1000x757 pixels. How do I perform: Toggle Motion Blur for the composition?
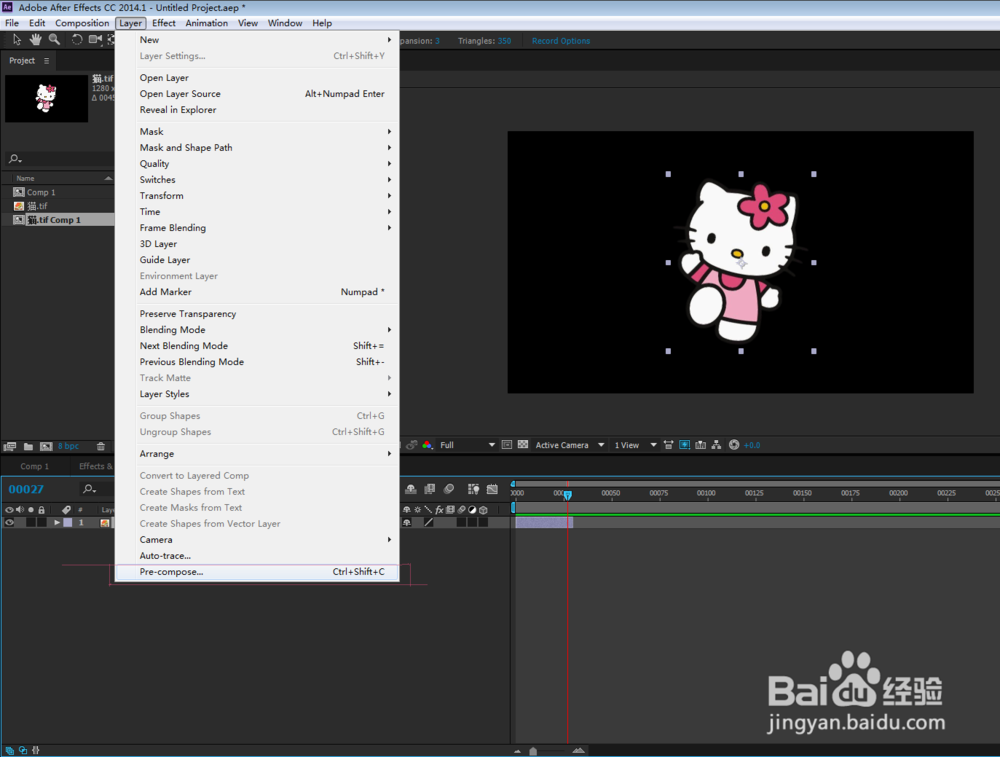point(449,489)
